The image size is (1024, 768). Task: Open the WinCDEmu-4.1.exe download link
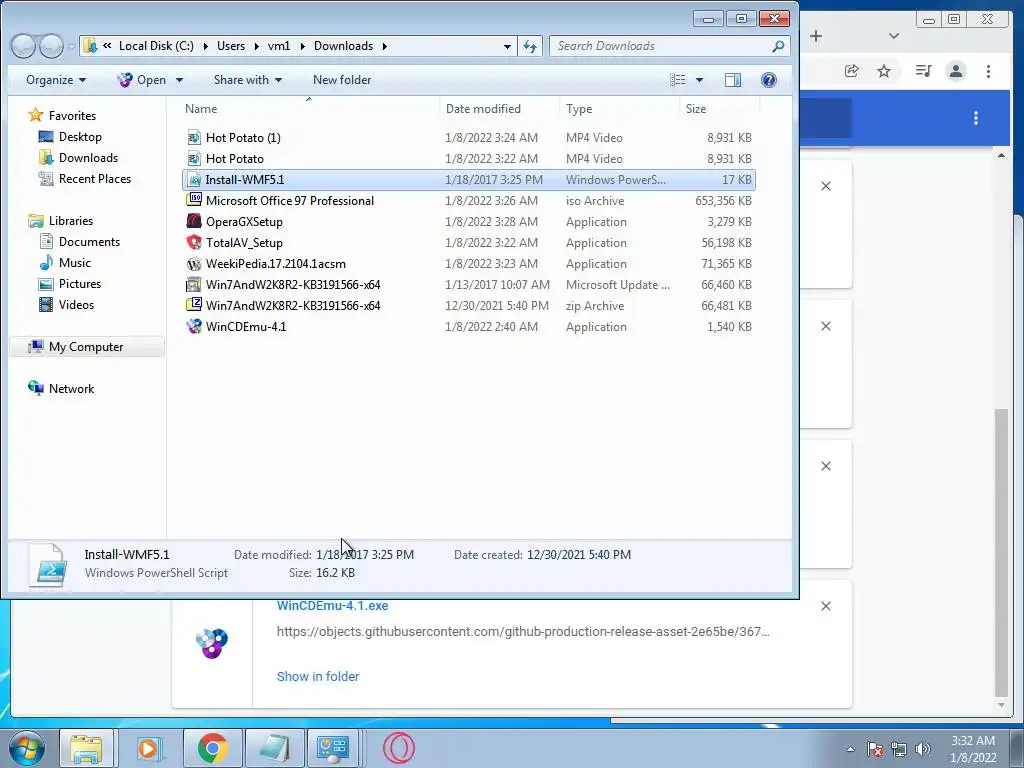(332, 605)
